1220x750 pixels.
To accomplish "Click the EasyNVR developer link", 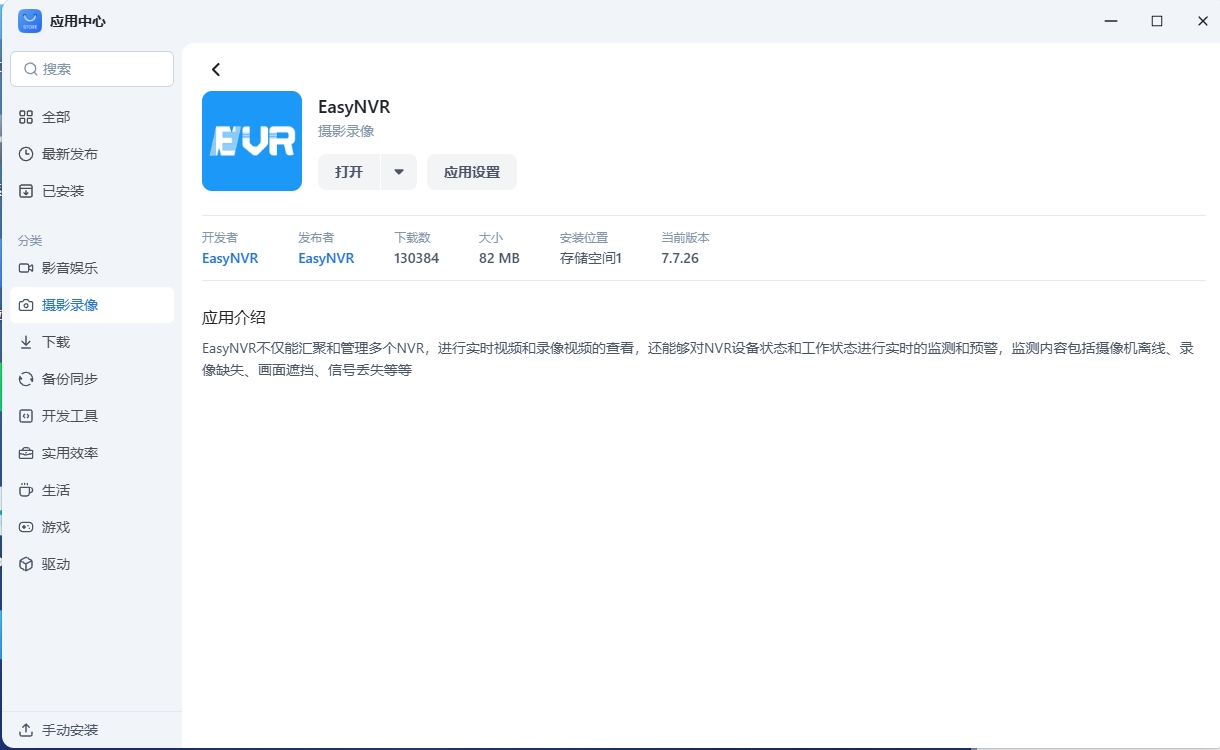I will click(x=230, y=258).
